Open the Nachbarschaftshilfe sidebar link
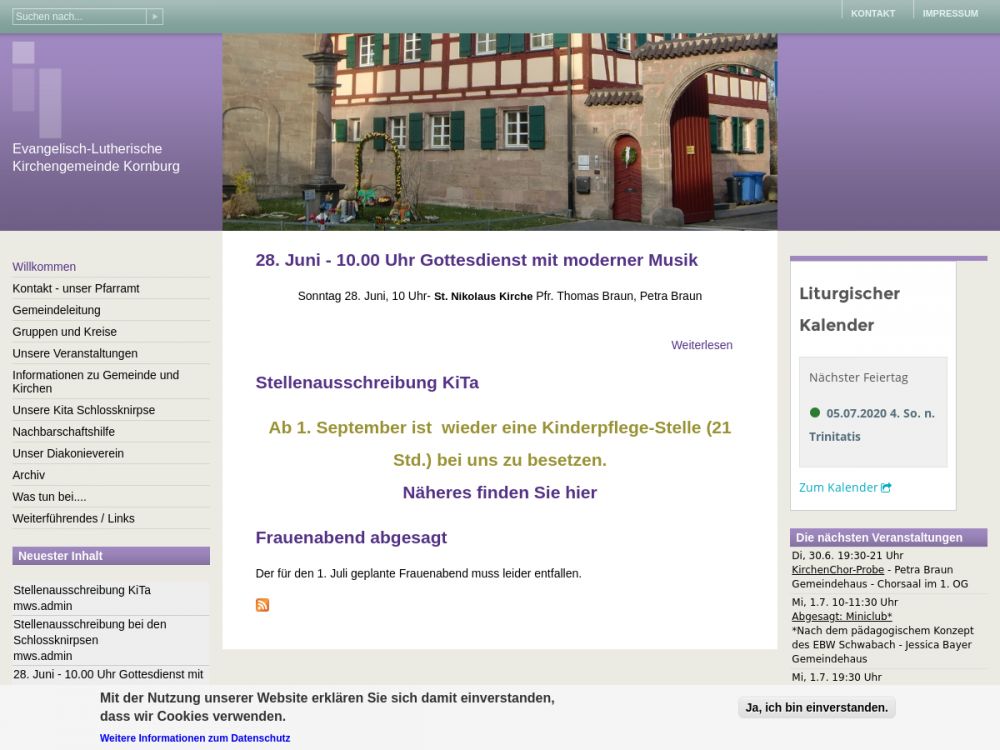 (63, 432)
